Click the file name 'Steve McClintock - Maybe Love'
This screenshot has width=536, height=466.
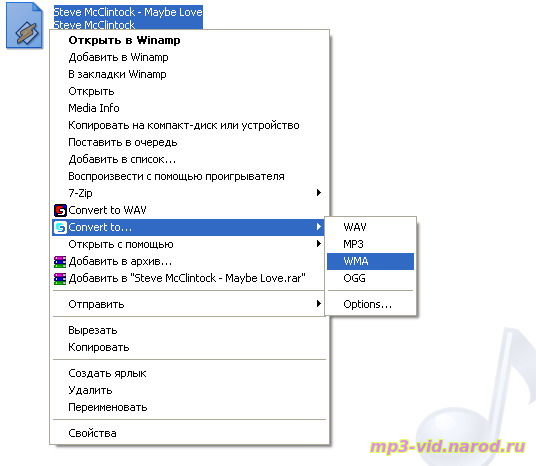pos(128,12)
